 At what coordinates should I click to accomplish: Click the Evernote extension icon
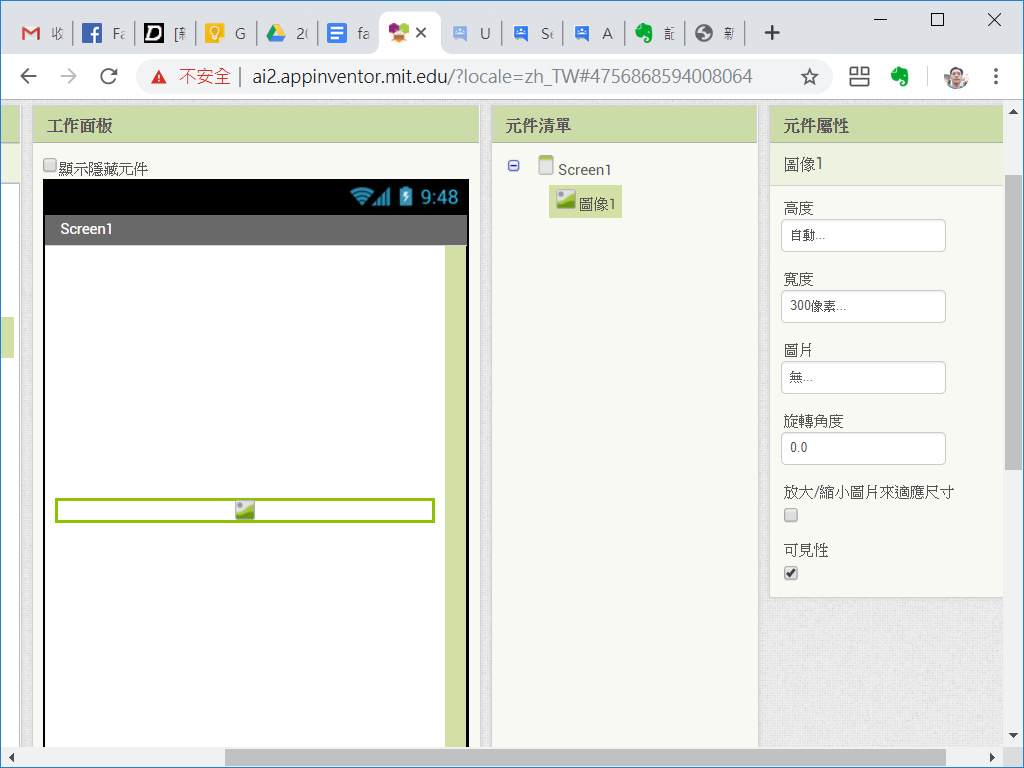(900, 77)
